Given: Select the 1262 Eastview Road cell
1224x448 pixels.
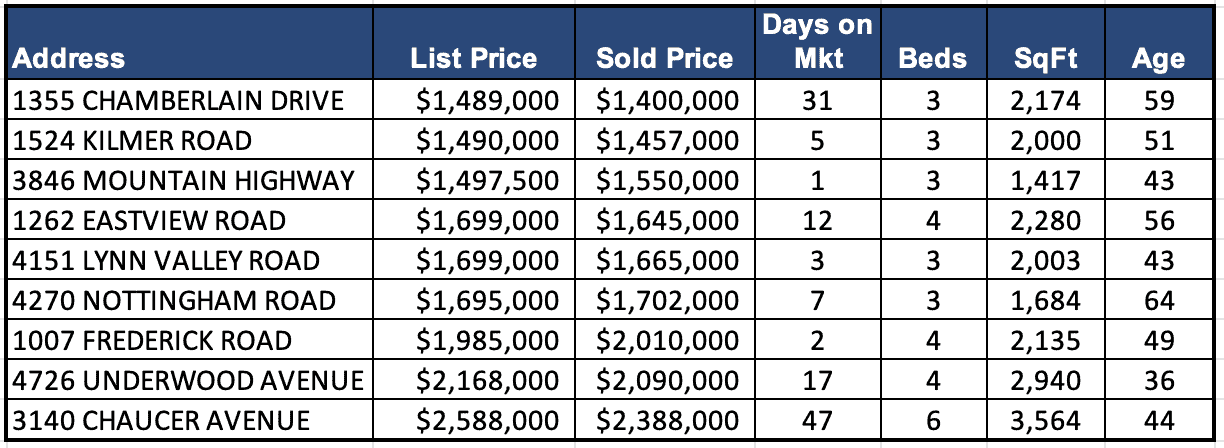Looking at the screenshot, I should (152, 220).
